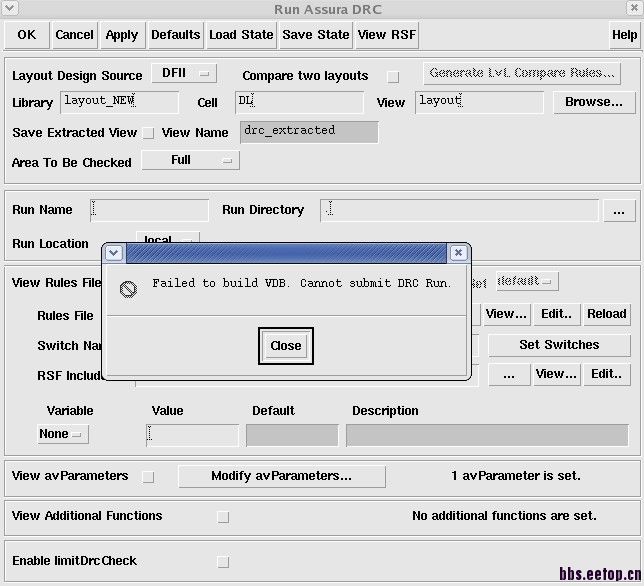Open the error dialog window menu arrow
The width and height of the screenshot is (644, 586).
(x=114, y=253)
